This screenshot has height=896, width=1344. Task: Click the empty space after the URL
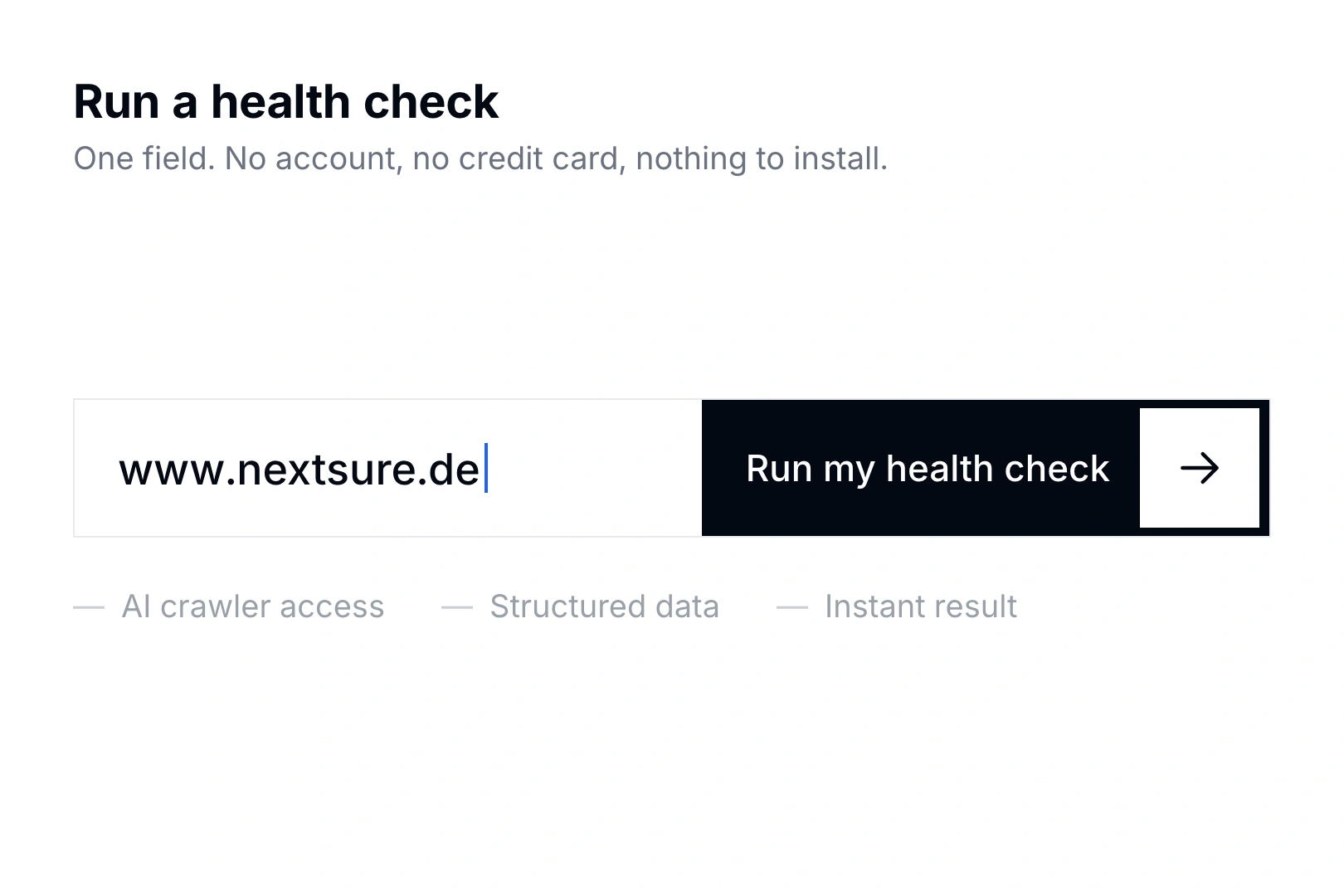(x=593, y=468)
